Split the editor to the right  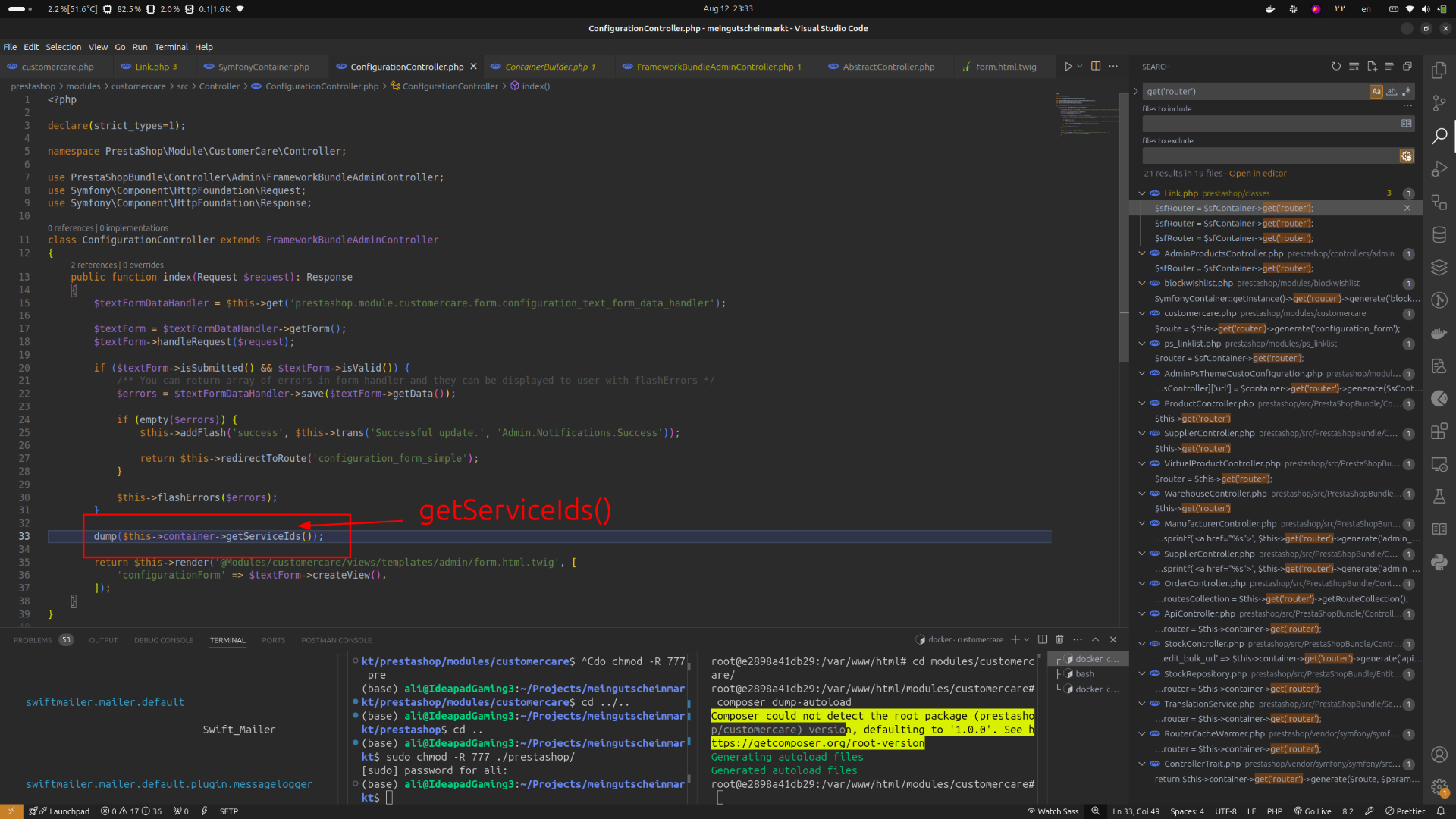pos(1095,67)
